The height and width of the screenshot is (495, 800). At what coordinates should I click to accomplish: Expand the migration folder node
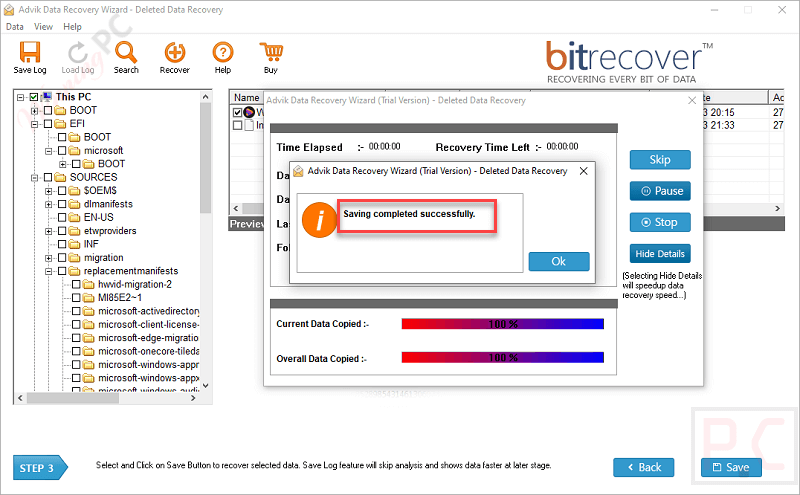49,258
